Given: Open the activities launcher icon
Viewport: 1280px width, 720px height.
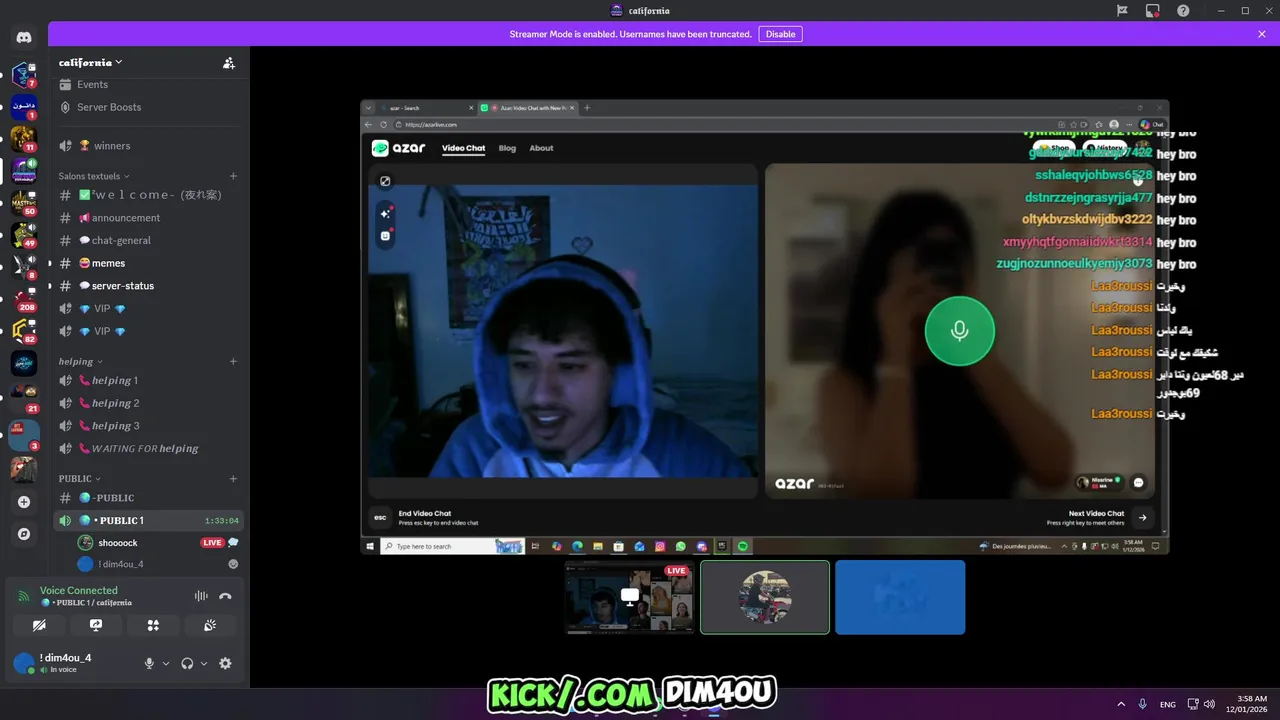Looking at the screenshot, I should pyautogui.click(x=153, y=625).
